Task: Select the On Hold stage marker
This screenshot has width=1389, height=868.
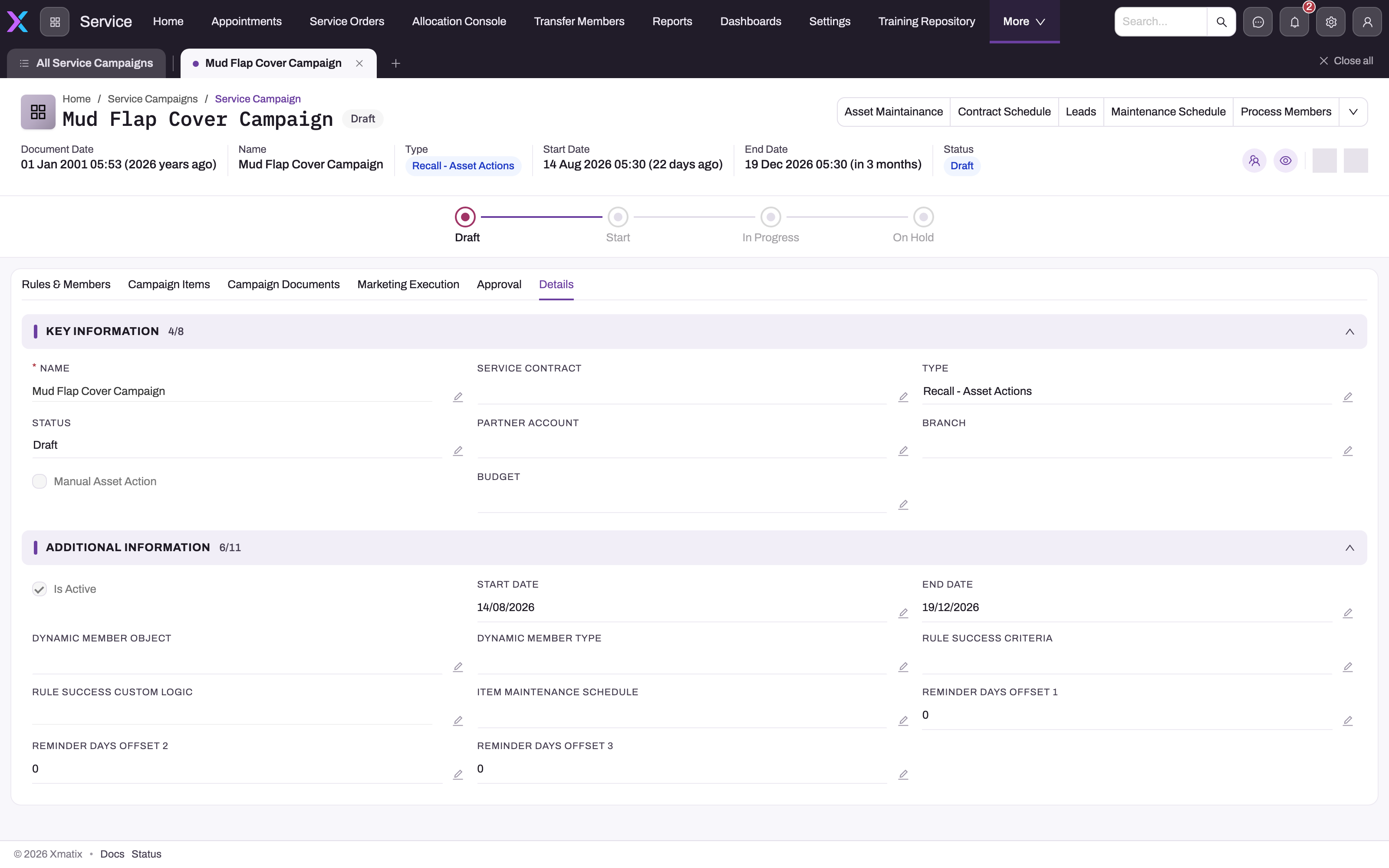Action: tap(923, 217)
